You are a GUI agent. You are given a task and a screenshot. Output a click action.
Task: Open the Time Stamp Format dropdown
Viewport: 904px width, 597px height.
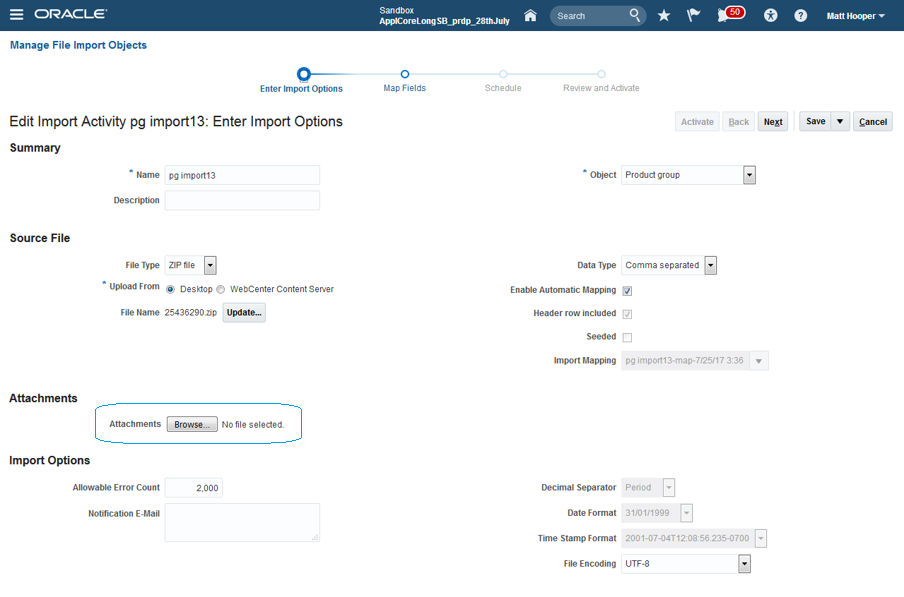pyautogui.click(x=761, y=539)
